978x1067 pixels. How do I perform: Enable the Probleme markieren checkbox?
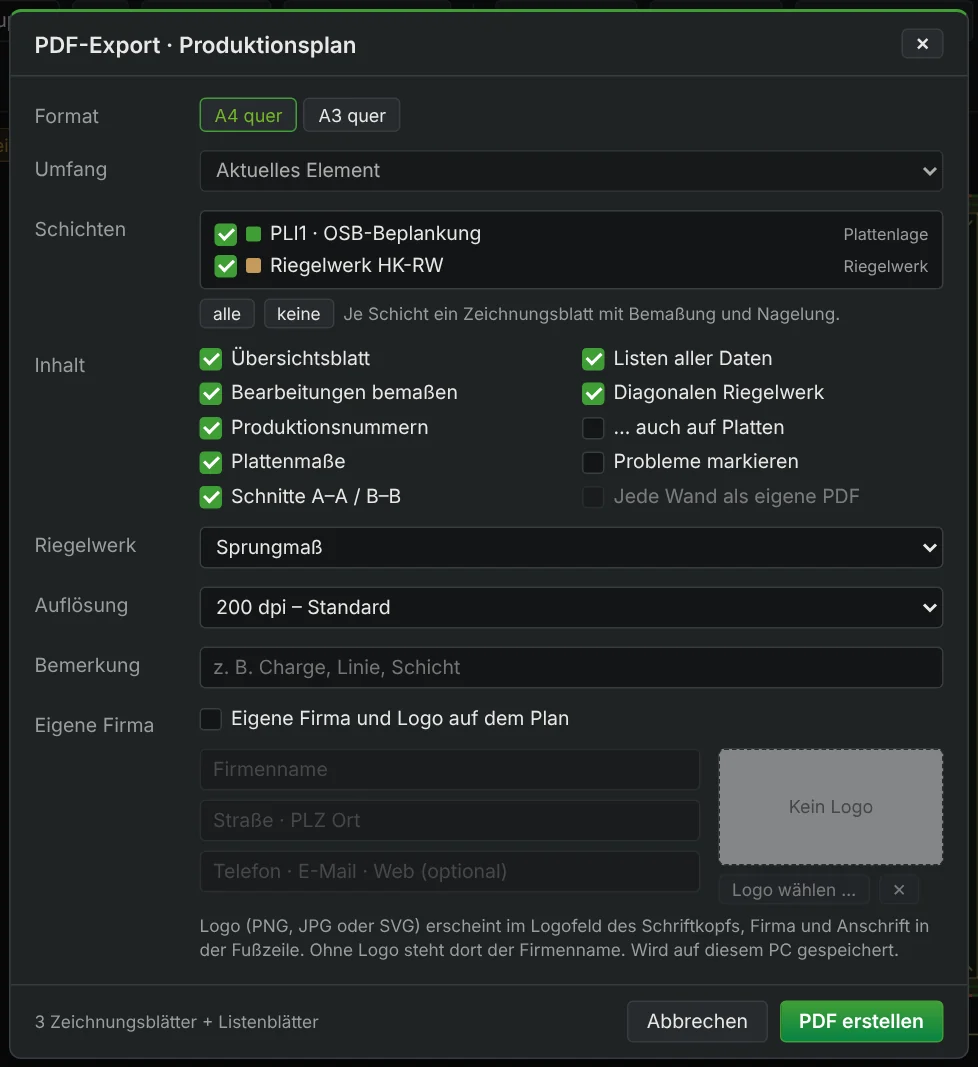click(x=593, y=462)
